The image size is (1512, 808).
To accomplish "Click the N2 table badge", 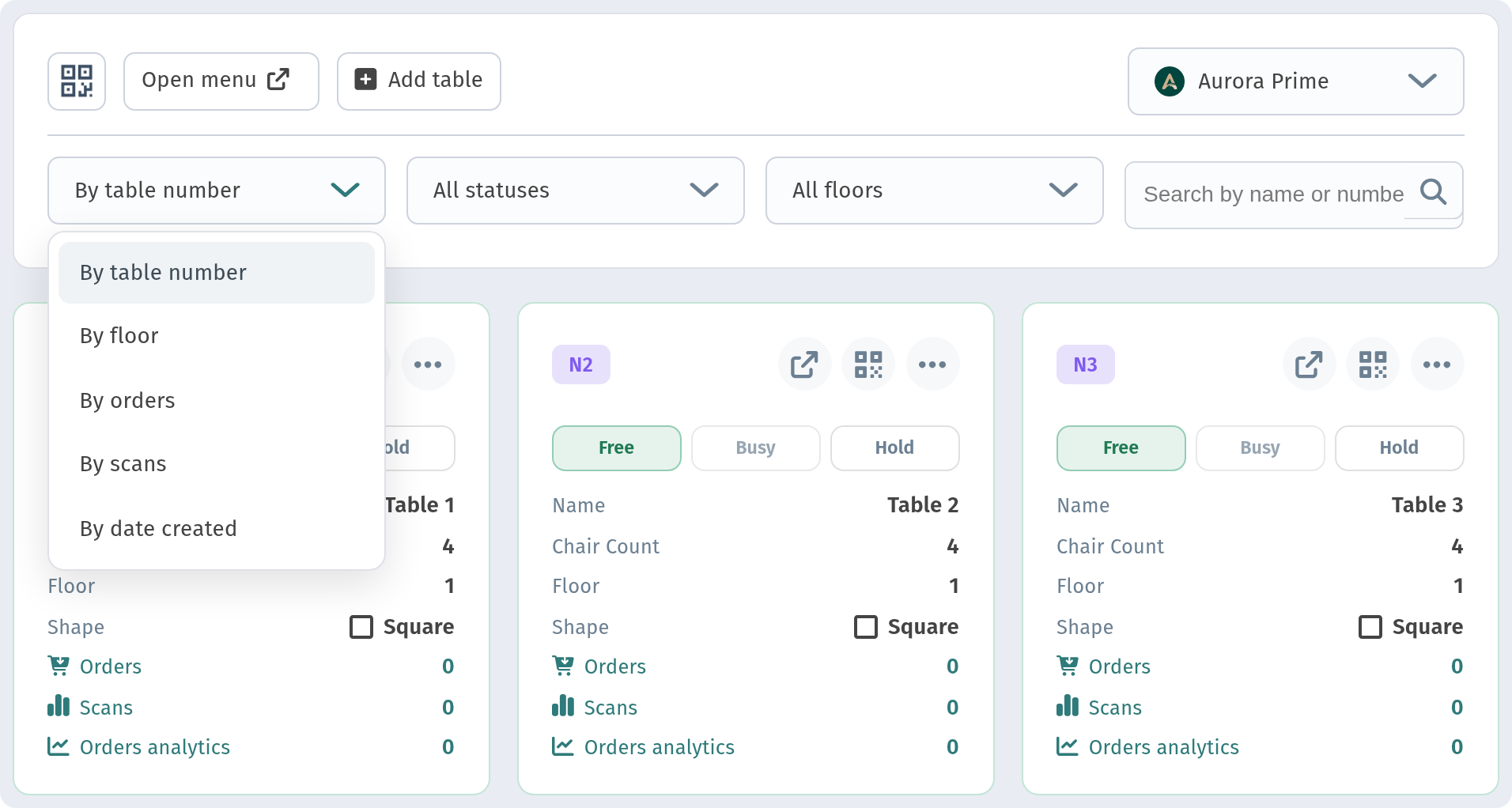I will (581, 364).
